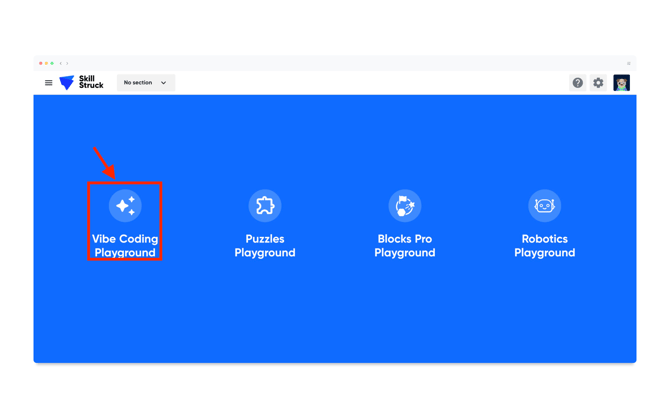This screenshot has height=418, width=670.
Task: Open settings gear icon
Action: point(598,82)
